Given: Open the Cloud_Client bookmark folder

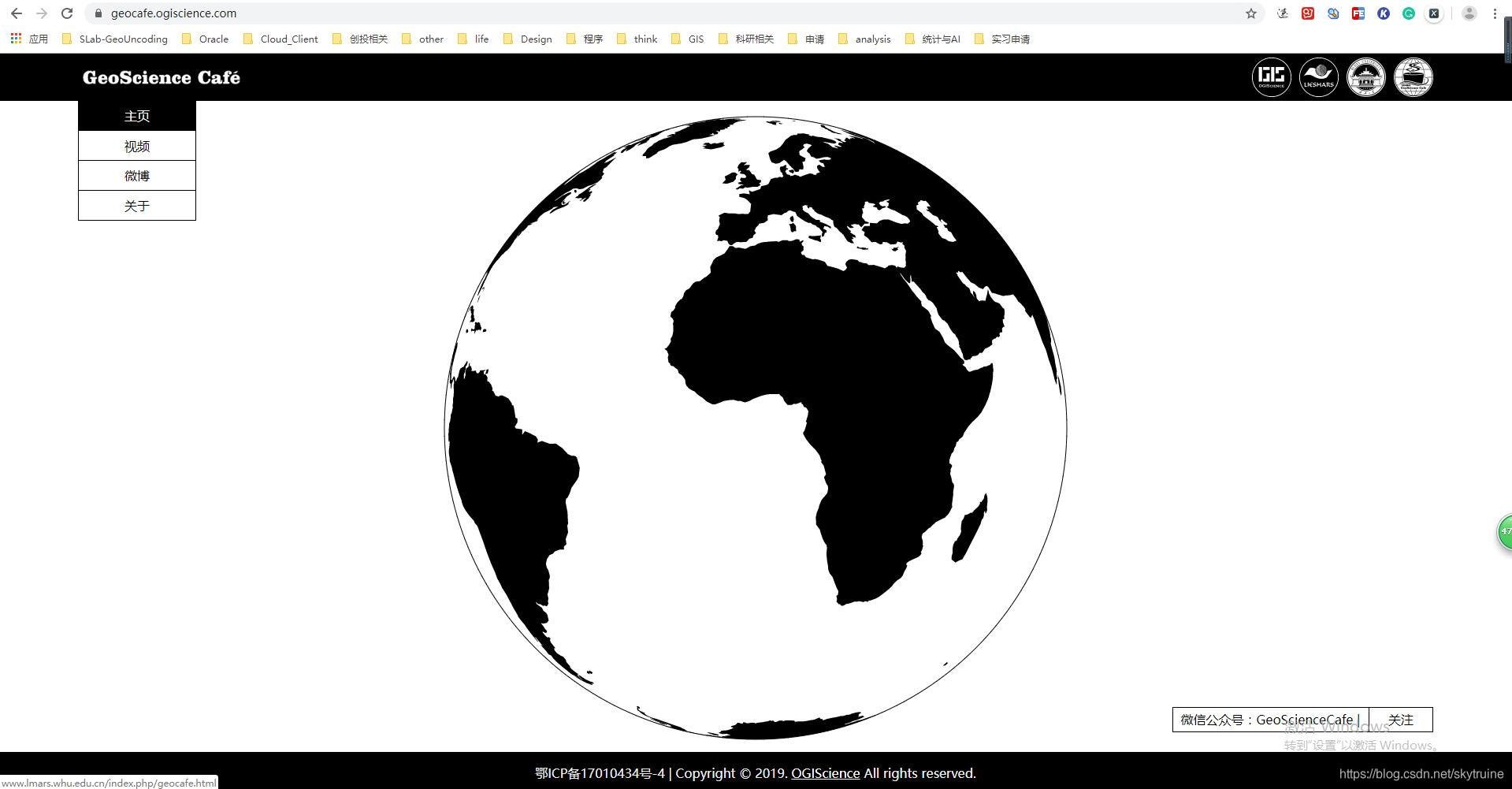Looking at the screenshot, I should pos(280,39).
